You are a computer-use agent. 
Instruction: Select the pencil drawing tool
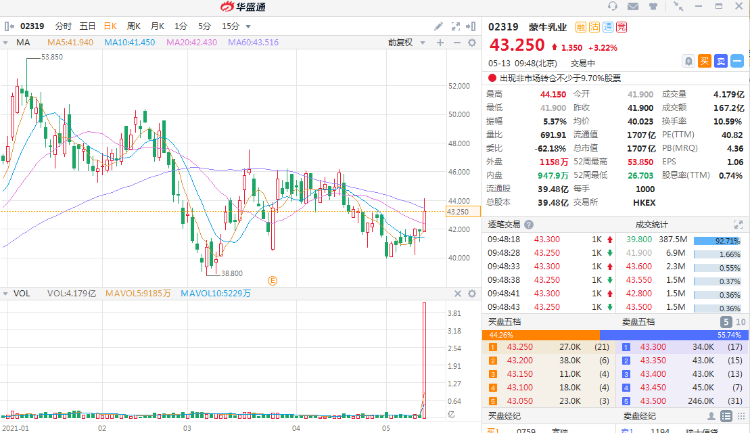[x=438, y=26]
